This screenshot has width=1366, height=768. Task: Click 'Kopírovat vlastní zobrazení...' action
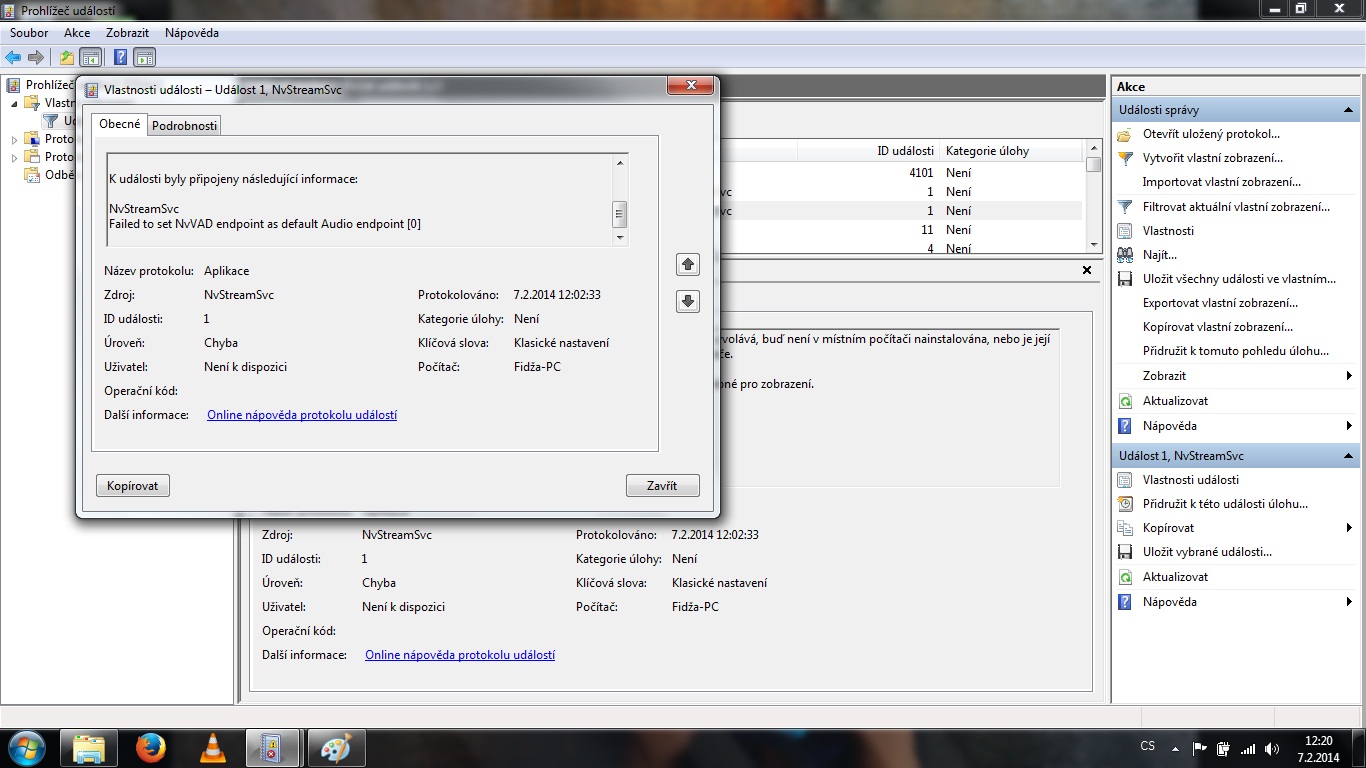coord(1218,327)
